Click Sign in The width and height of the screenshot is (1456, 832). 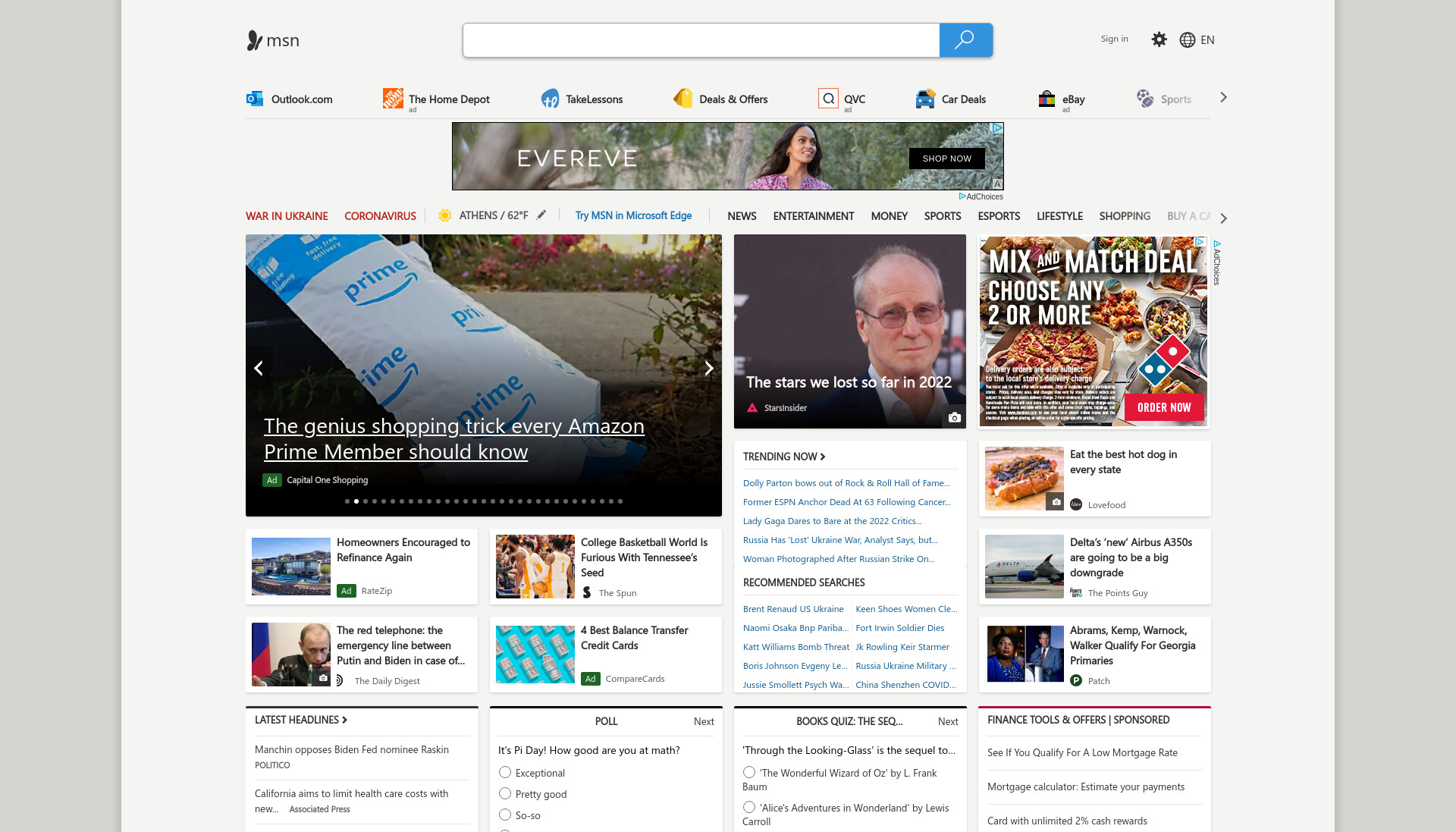point(1114,39)
